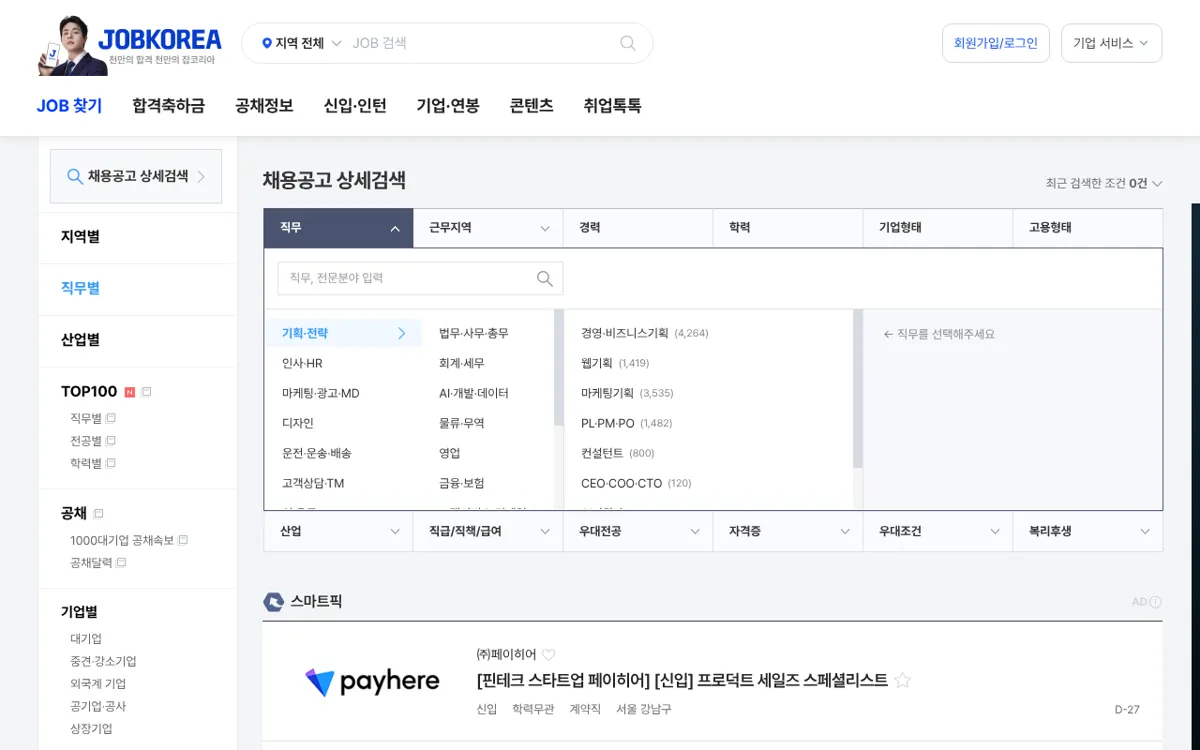The image size is (1200, 750).
Task: Expand the 복리후생 filter
Action: [x=1088, y=531]
